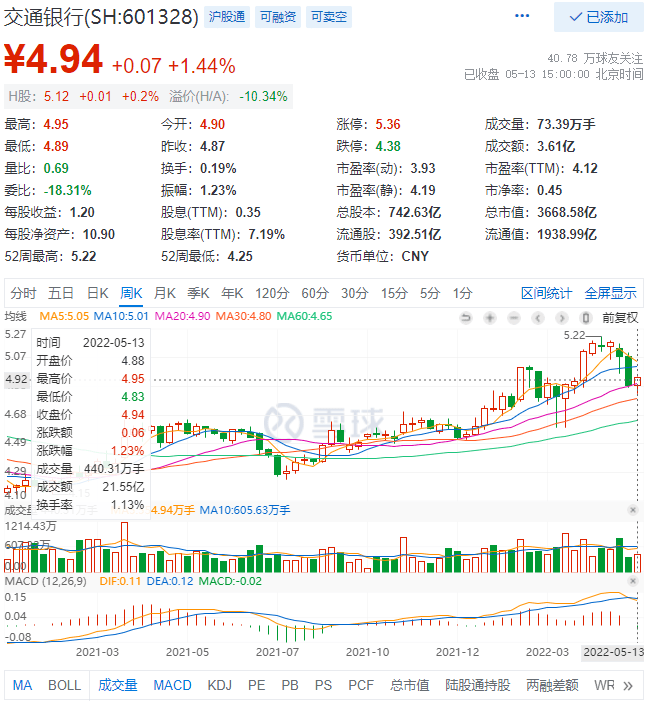Click the 可卖空 tag
This screenshot has height=708, width=648.
(x=329, y=17)
